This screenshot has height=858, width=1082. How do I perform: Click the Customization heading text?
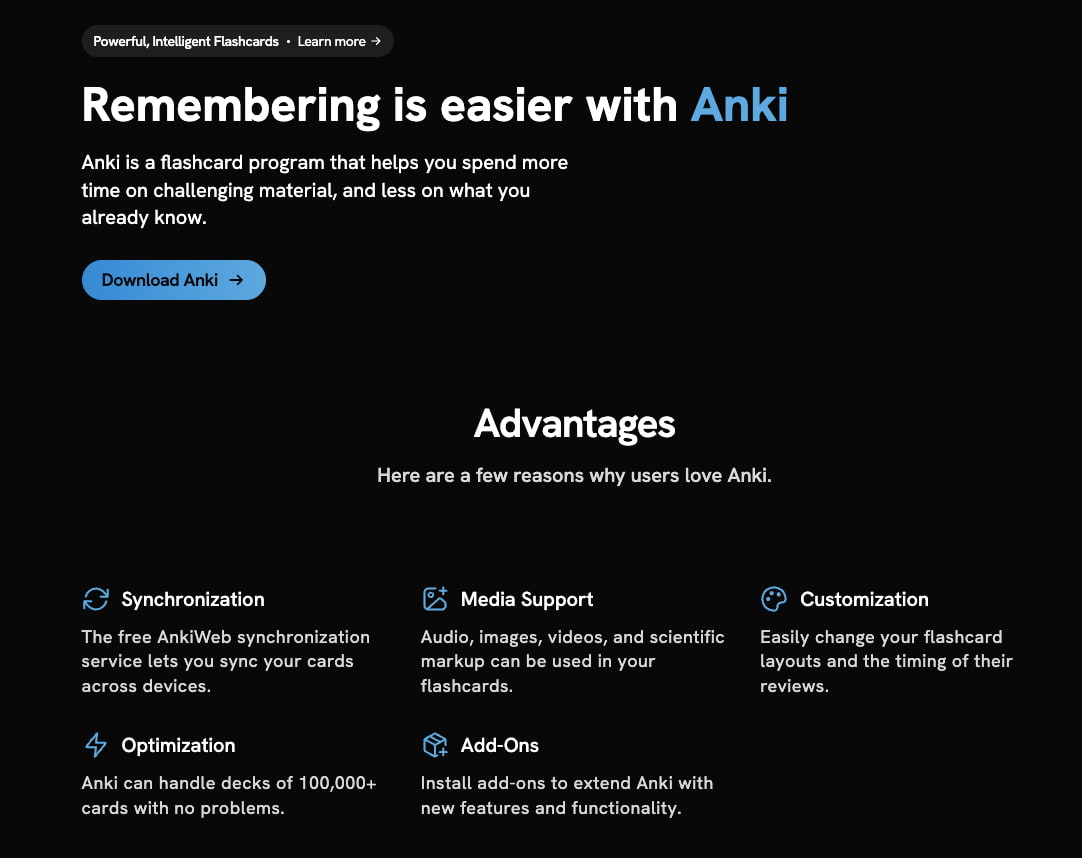(864, 599)
